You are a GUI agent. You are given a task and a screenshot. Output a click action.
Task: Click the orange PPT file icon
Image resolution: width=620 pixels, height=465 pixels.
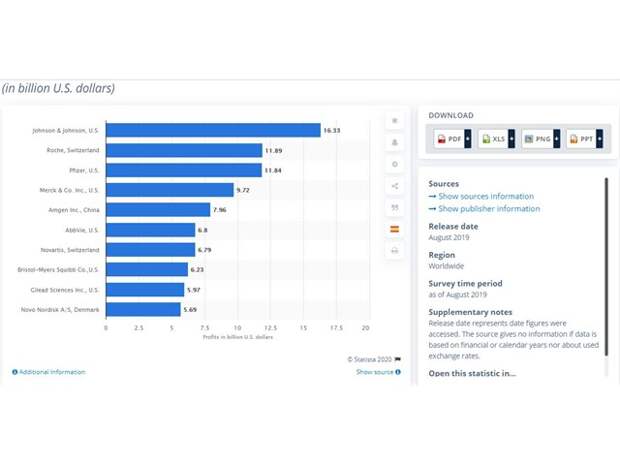pyautogui.click(x=573, y=139)
